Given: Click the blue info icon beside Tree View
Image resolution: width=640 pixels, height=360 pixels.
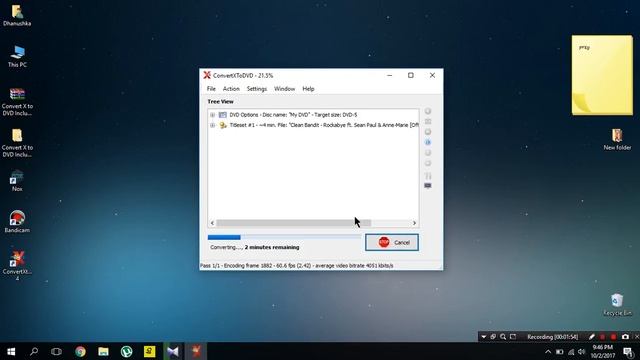Looking at the screenshot, I should pos(428,142).
